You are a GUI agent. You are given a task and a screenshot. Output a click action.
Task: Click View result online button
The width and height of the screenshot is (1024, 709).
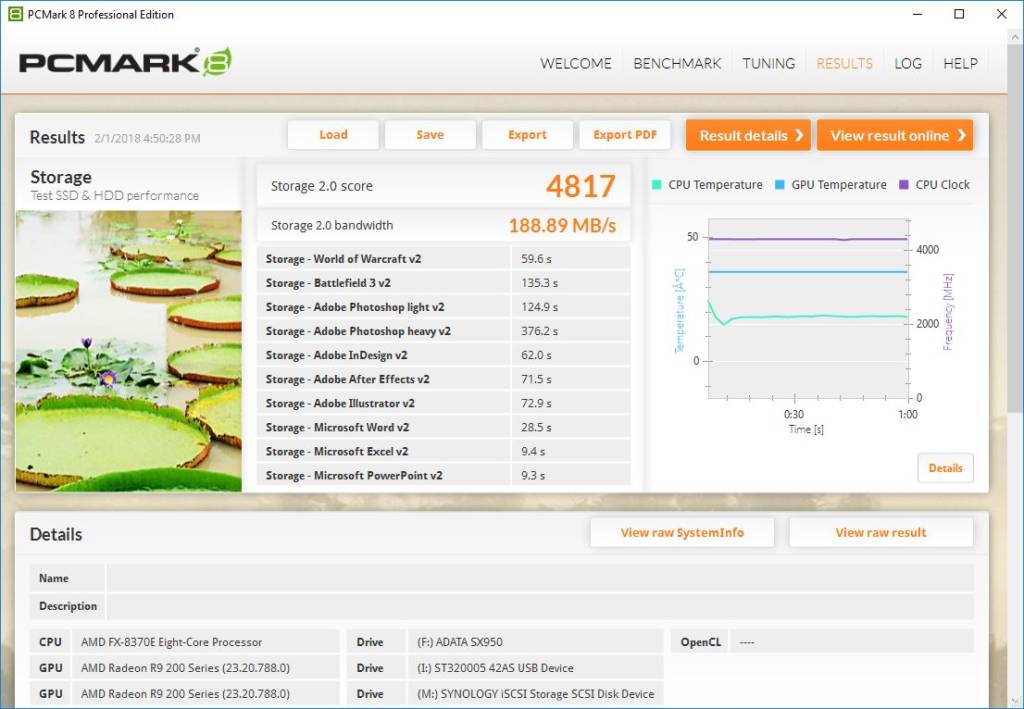point(895,135)
